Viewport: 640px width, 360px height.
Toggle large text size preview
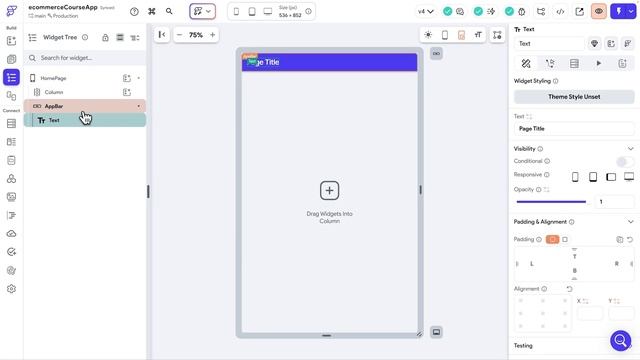point(478,35)
